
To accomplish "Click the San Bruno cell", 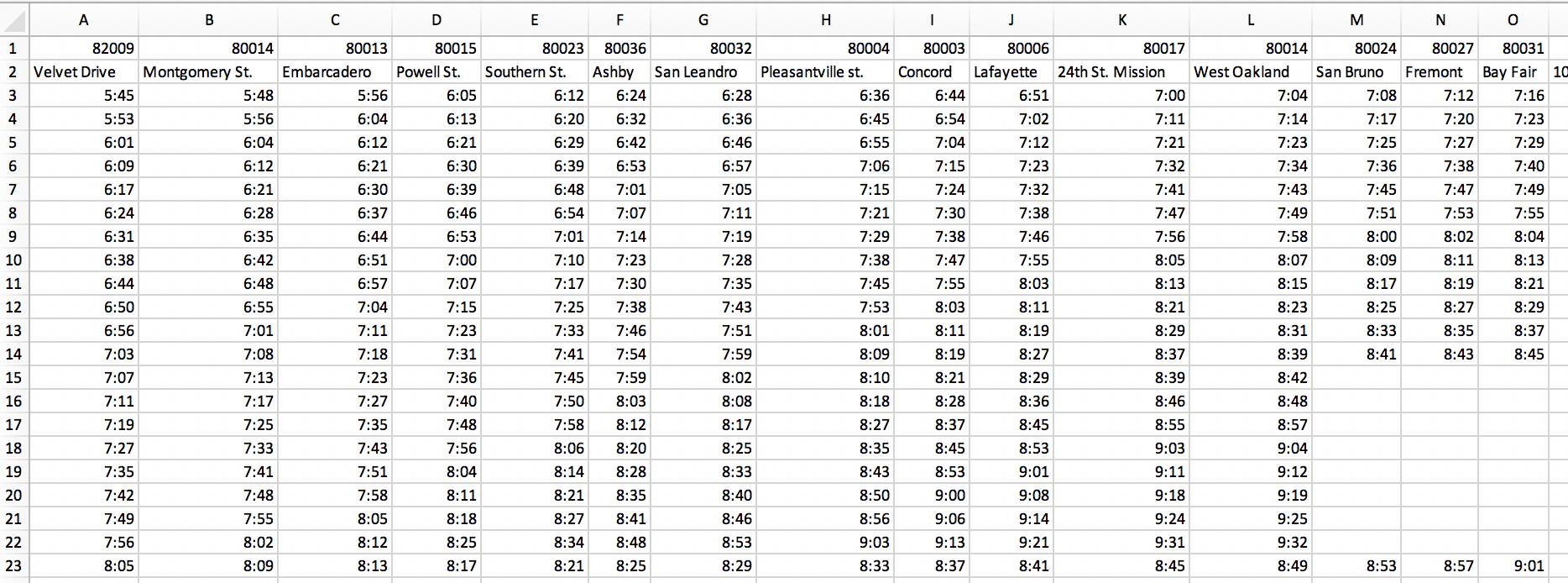I will pyautogui.click(x=1356, y=72).
